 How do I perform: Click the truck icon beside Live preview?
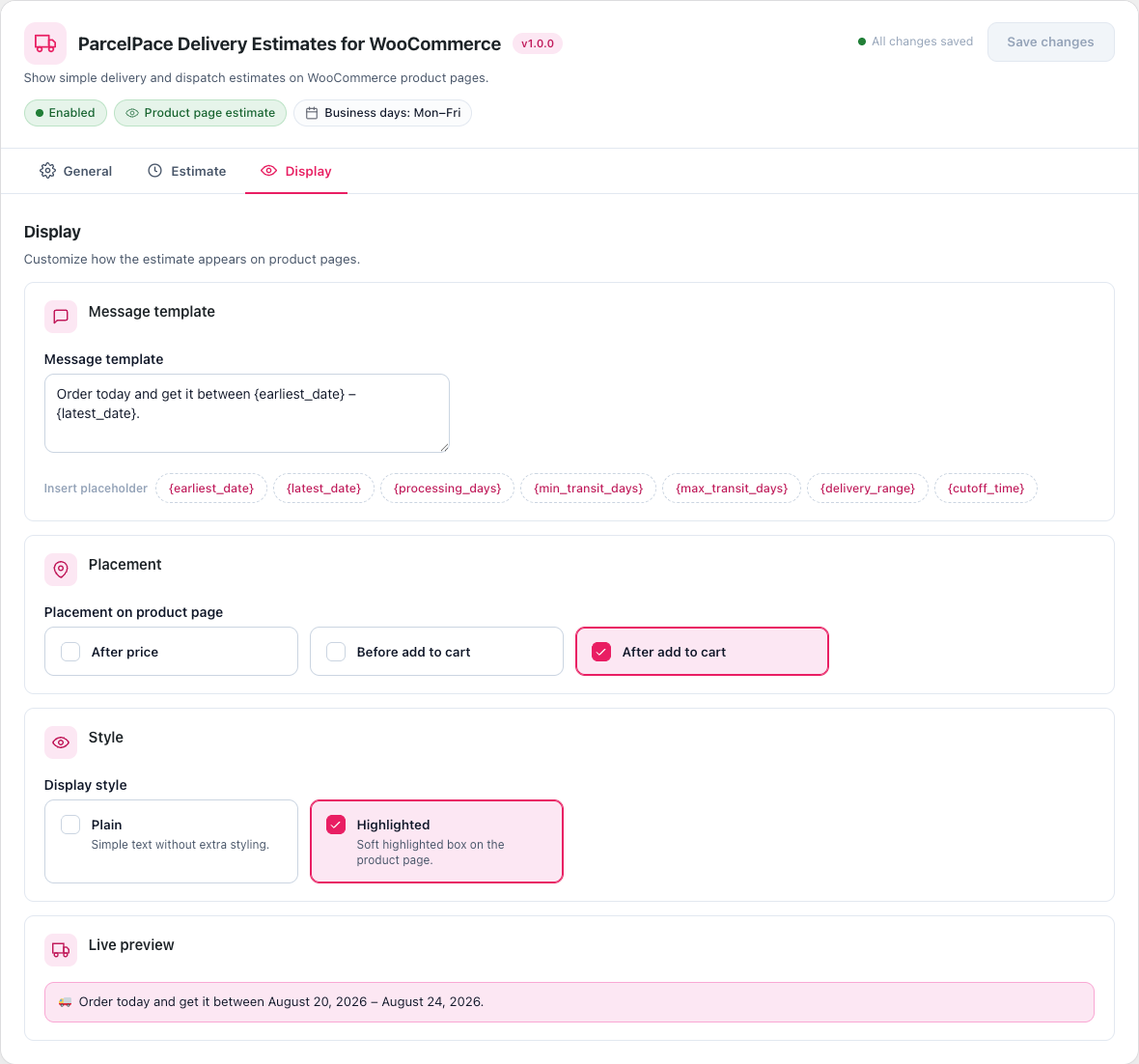click(x=61, y=951)
